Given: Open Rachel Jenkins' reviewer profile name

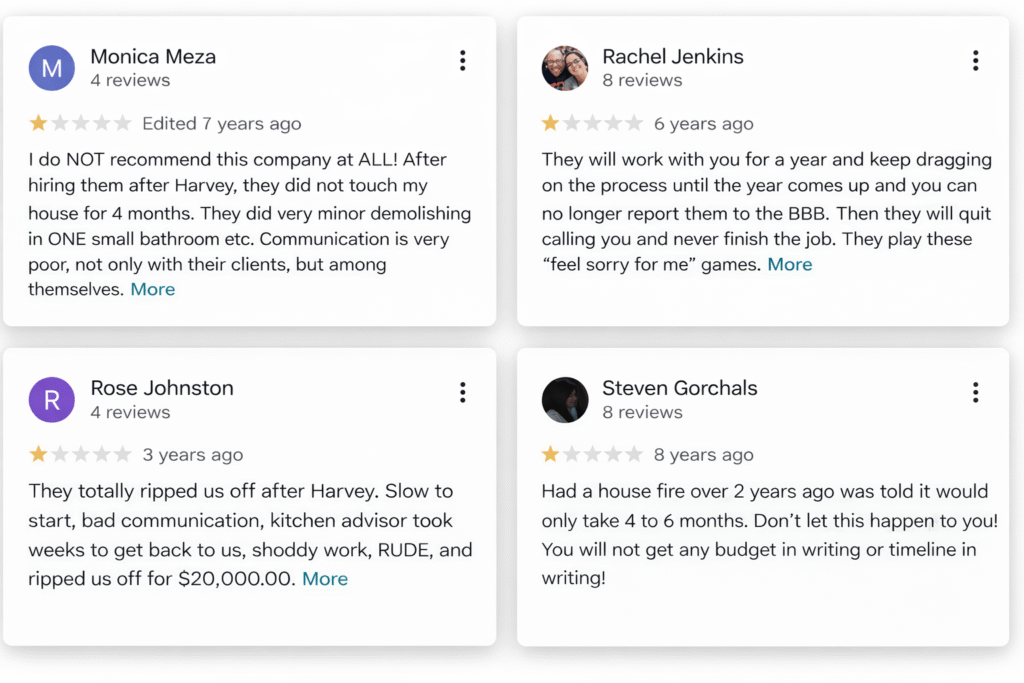Looking at the screenshot, I should coord(673,56).
